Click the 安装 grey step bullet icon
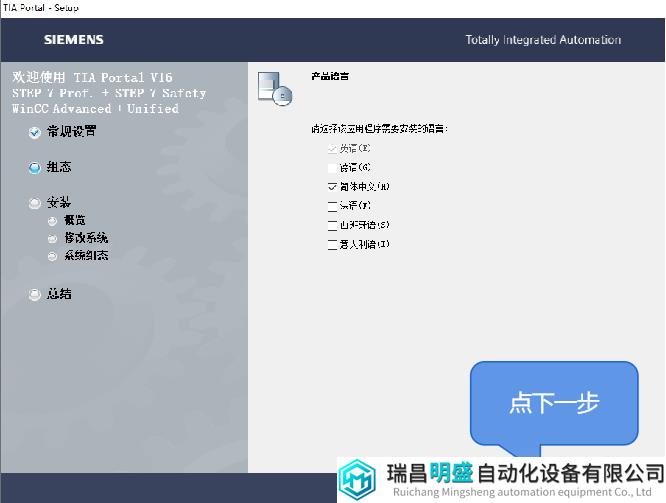This screenshot has width=666, height=503. click(x=34, y=203)
